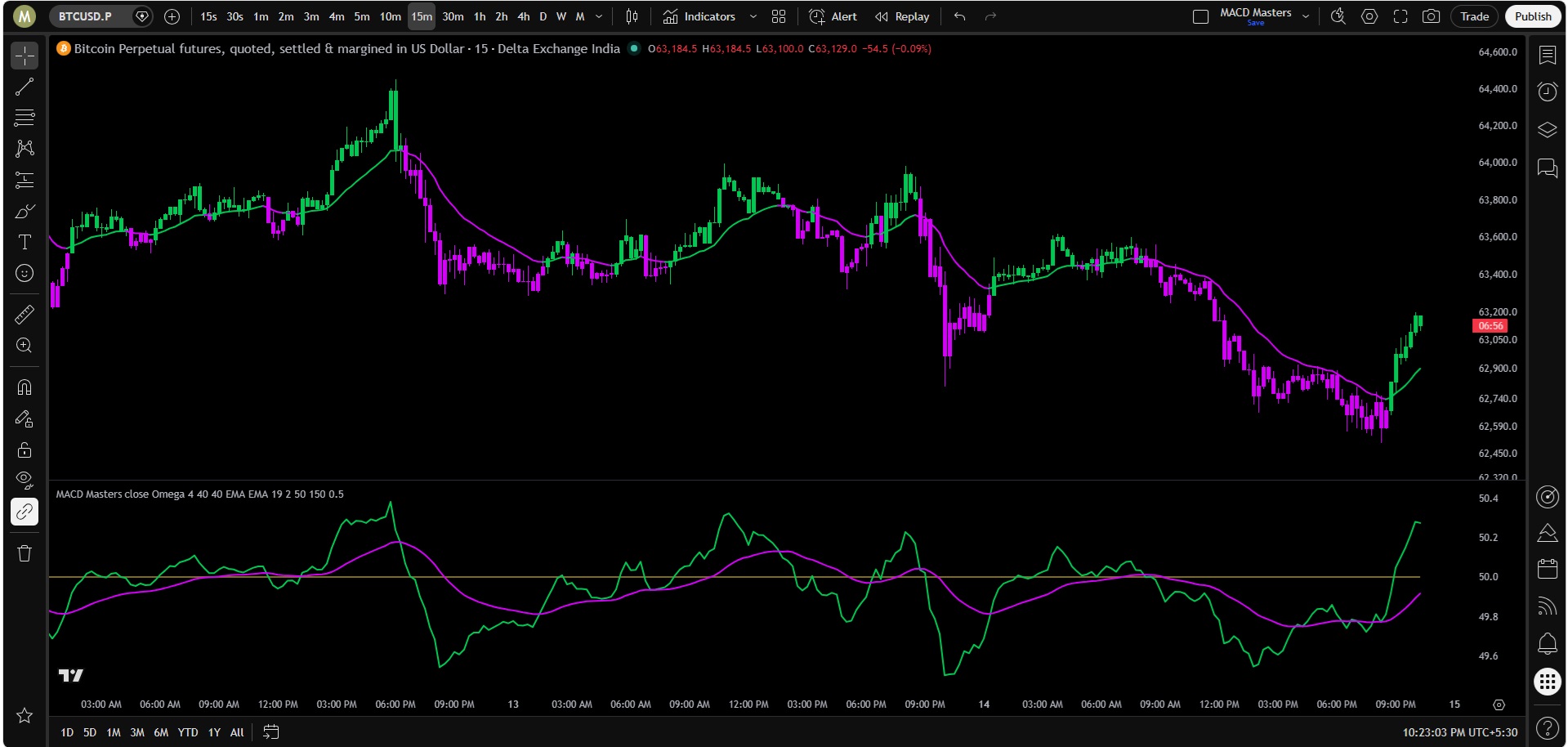
Task: Activate the zoom in tool
Action: coord(25,346)
